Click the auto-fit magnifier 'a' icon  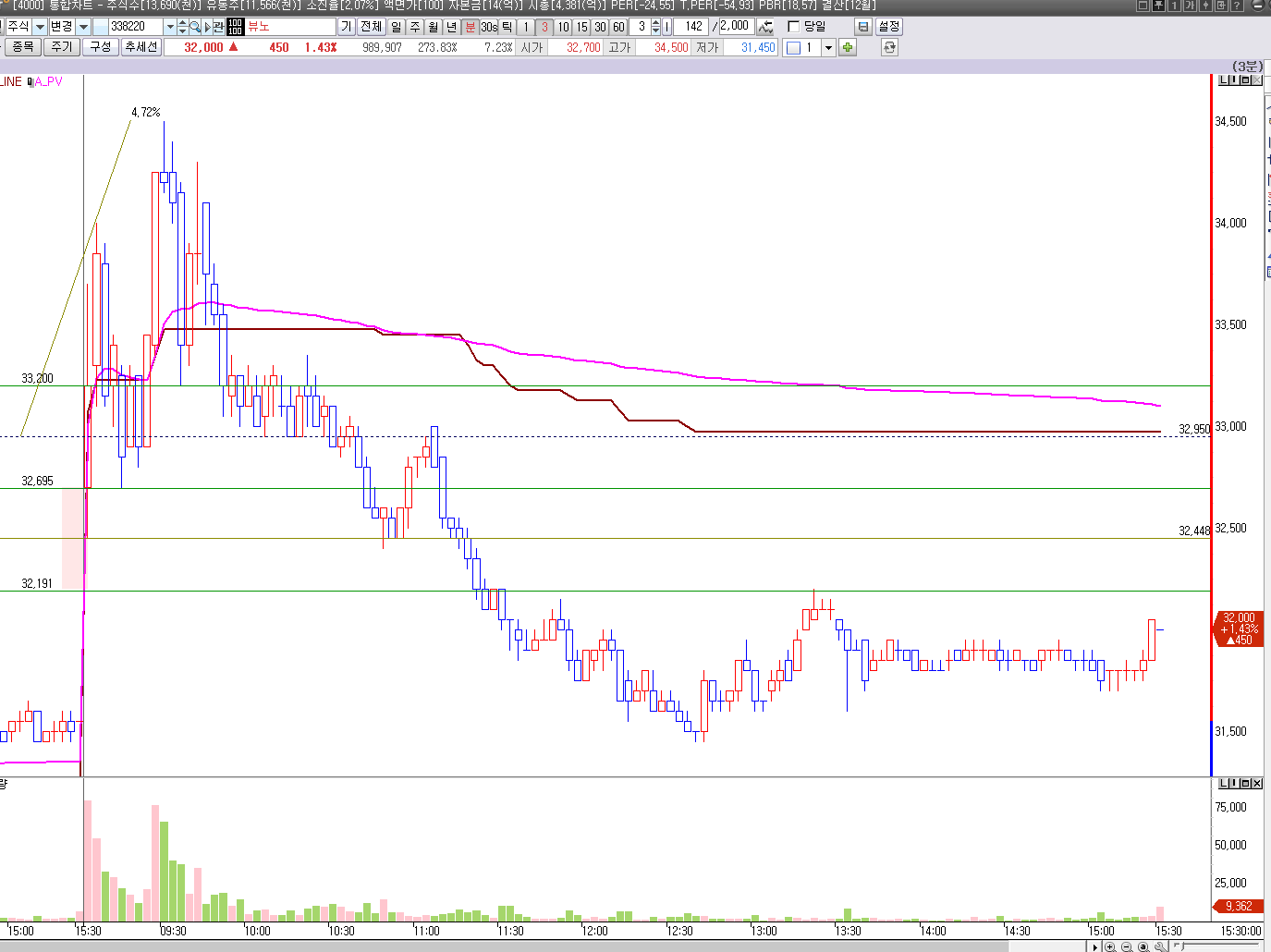(x=1144, y=946)
